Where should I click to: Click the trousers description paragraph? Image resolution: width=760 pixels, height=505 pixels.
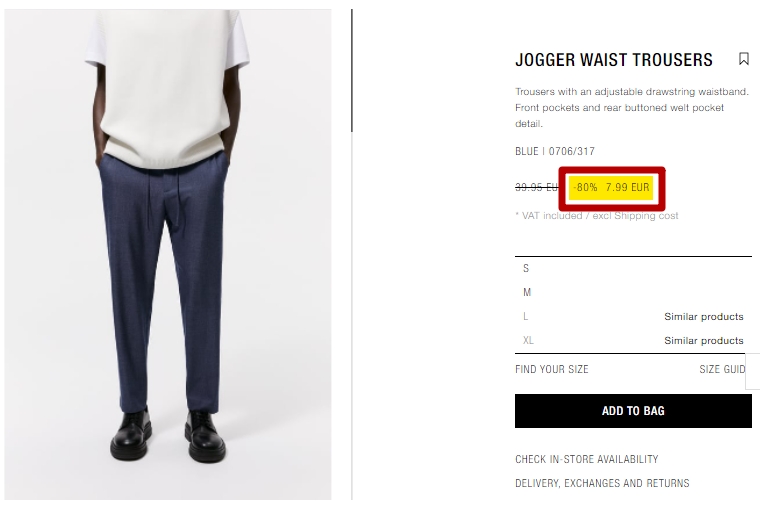(x=632, y=108)
